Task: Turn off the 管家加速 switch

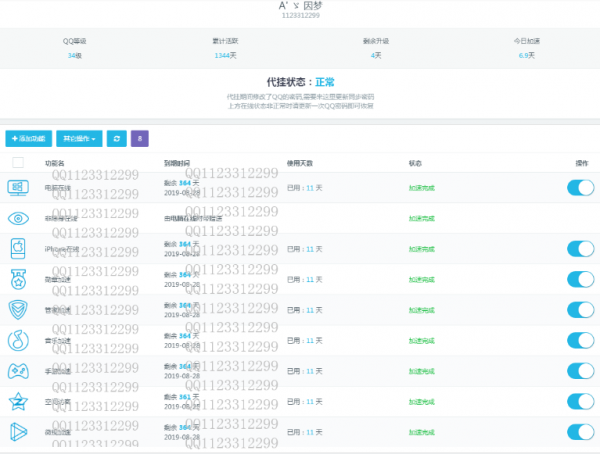Action: click(580, 310)
